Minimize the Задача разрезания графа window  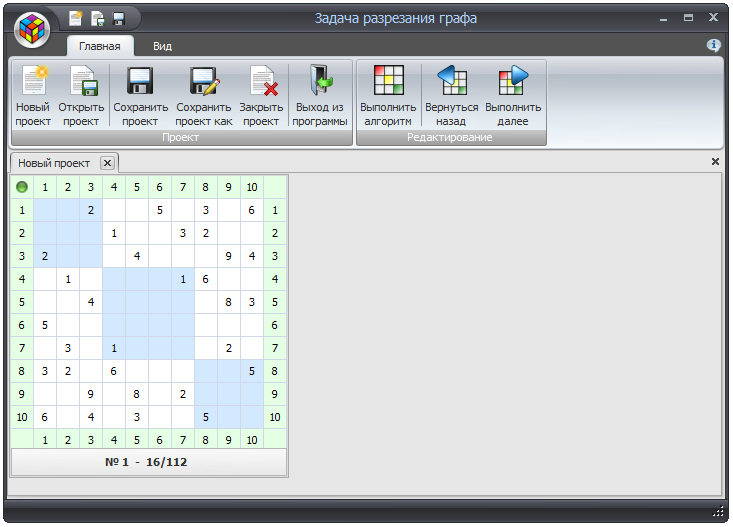663,19
